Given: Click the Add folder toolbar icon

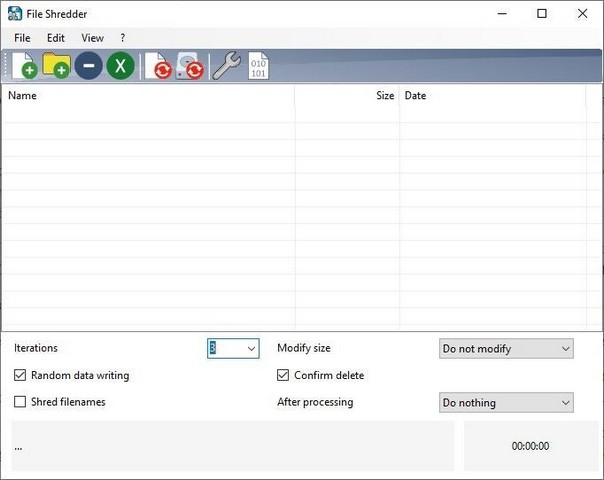Looking at the screenshot, I should click(55, 66).
